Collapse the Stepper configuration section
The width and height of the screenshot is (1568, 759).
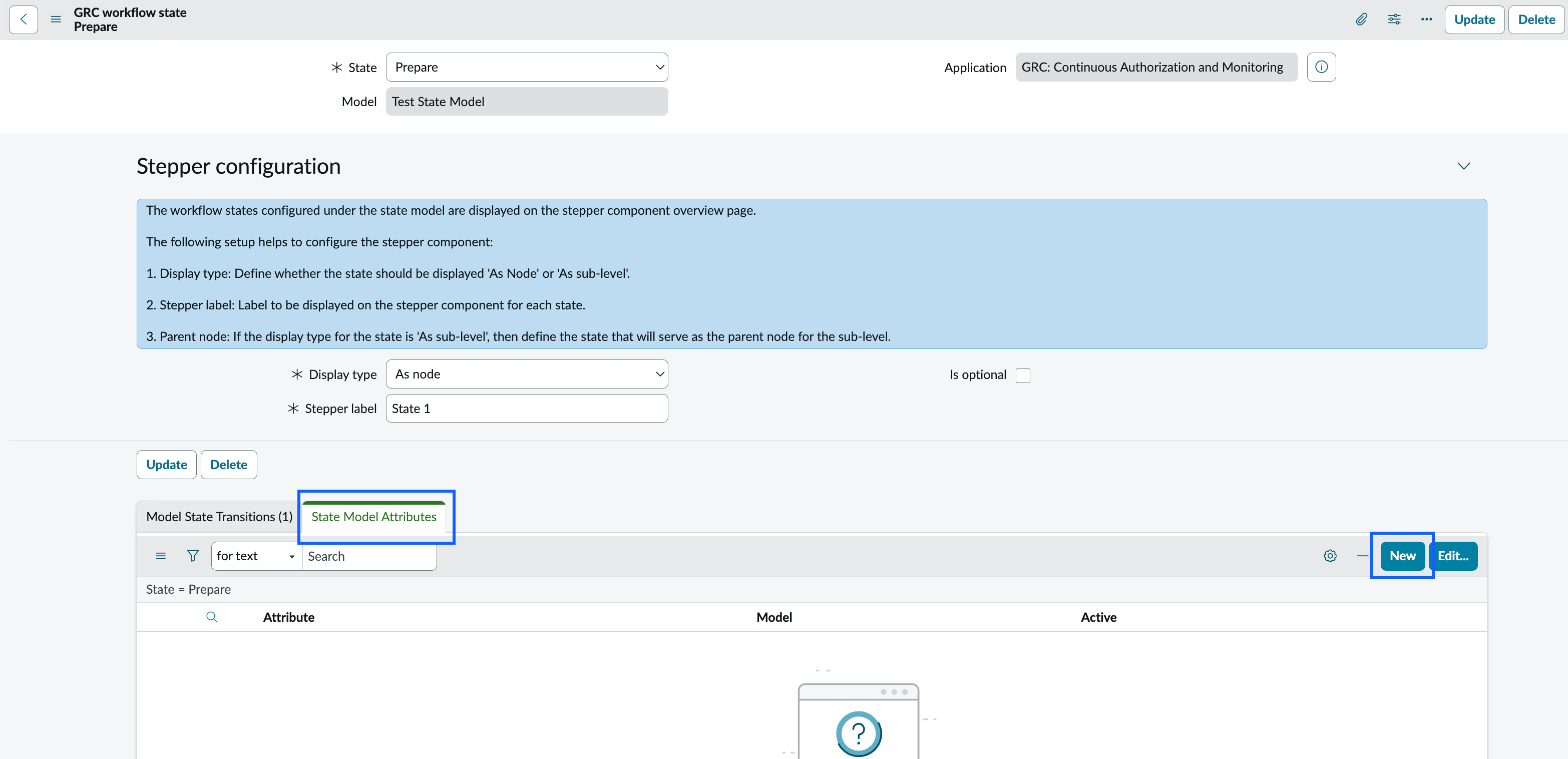(x=1463, y=166)
